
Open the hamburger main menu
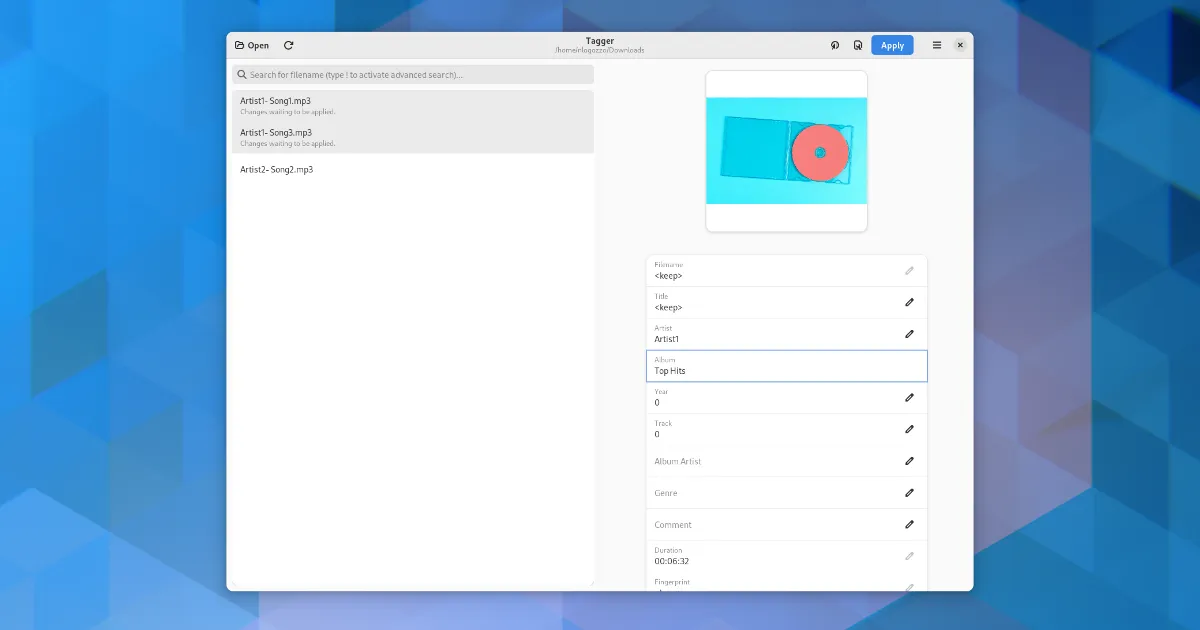click(x=937, y=45)
